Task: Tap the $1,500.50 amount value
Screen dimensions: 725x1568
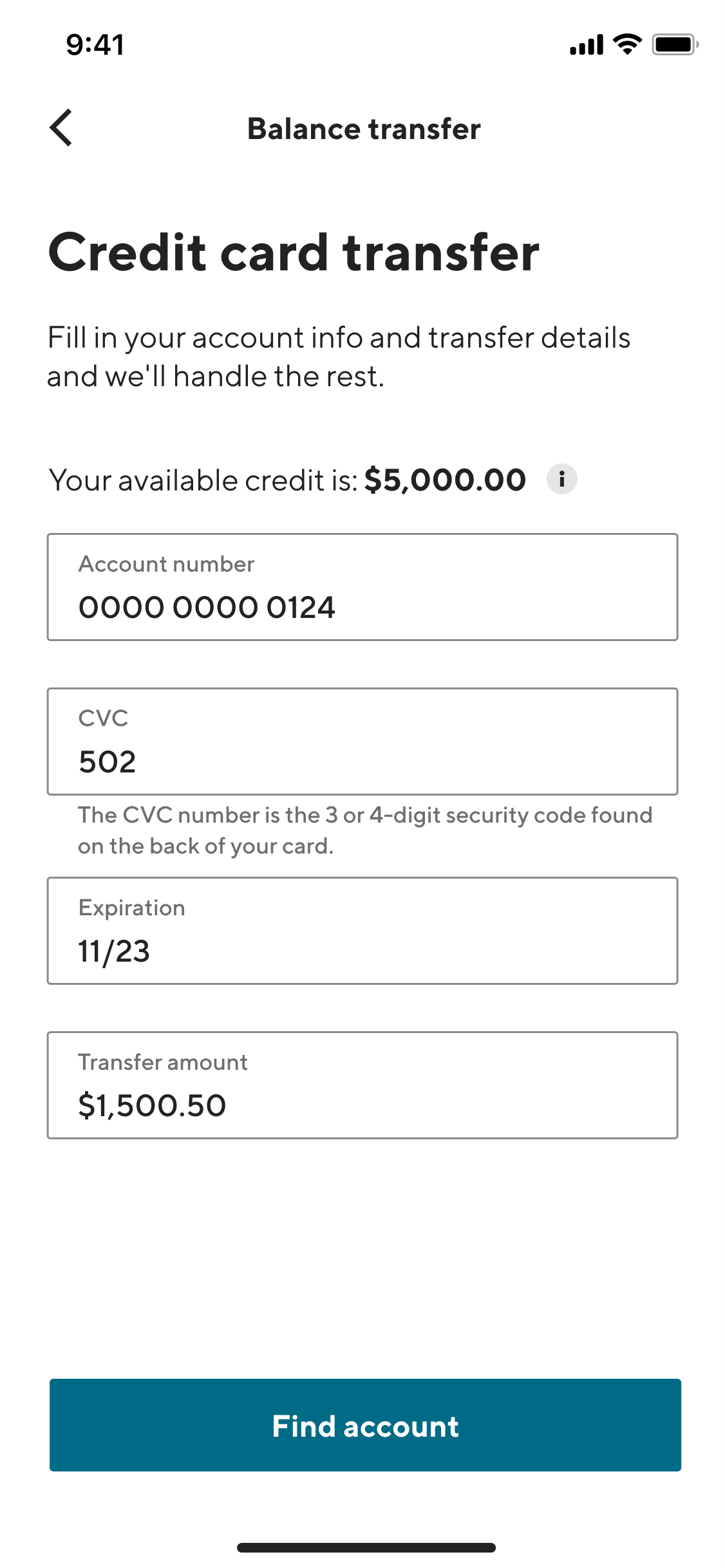Action: pos(152,1106)
